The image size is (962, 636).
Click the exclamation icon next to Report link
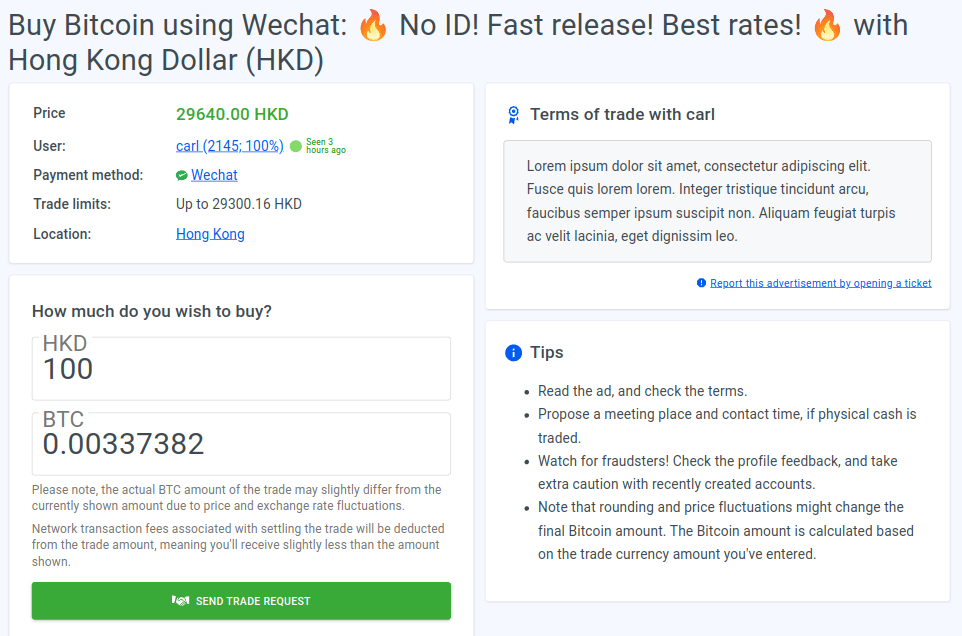(x=701, y=283)
